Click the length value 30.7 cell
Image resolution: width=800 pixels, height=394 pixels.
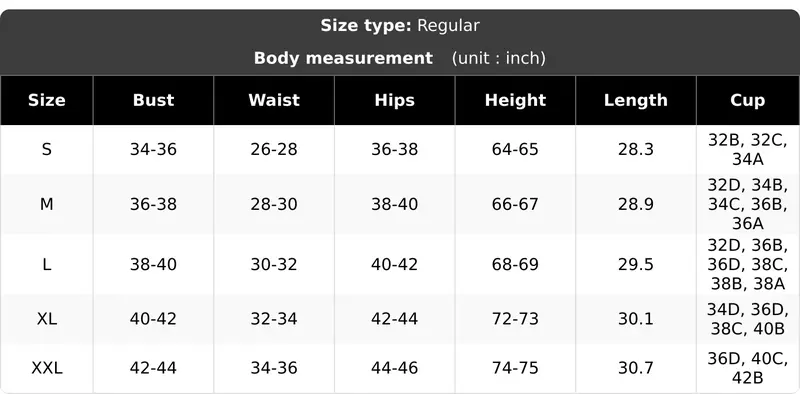point(636,368)
